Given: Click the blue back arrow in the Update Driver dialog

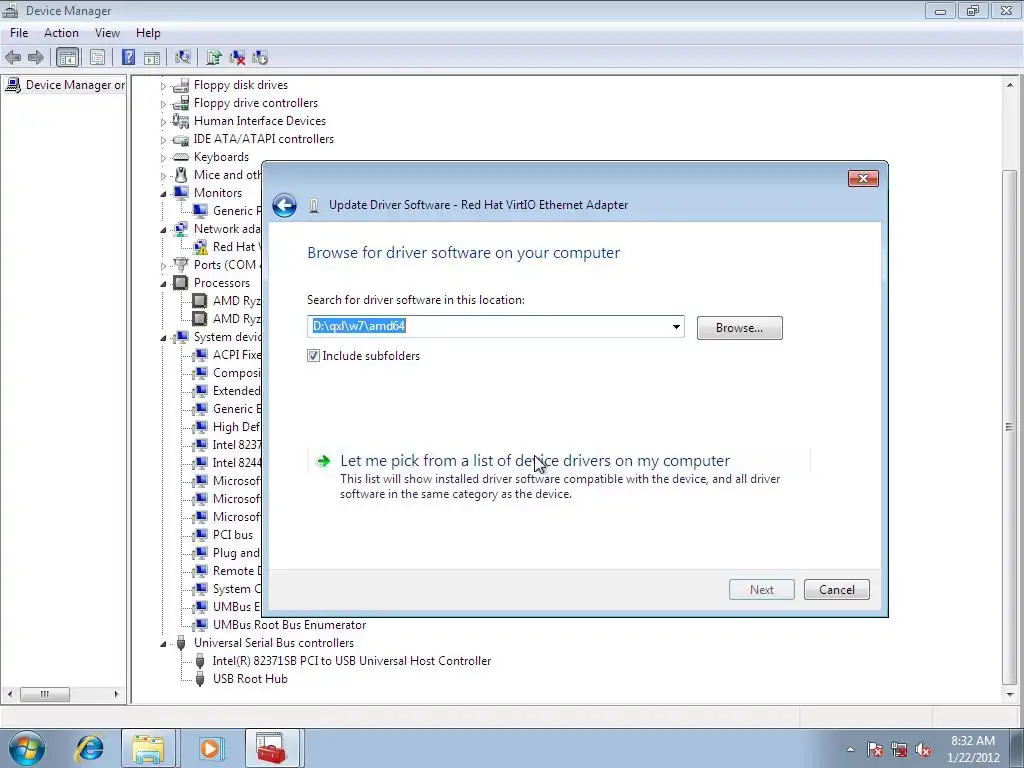Looking at the screenshot, I should 285,205.
